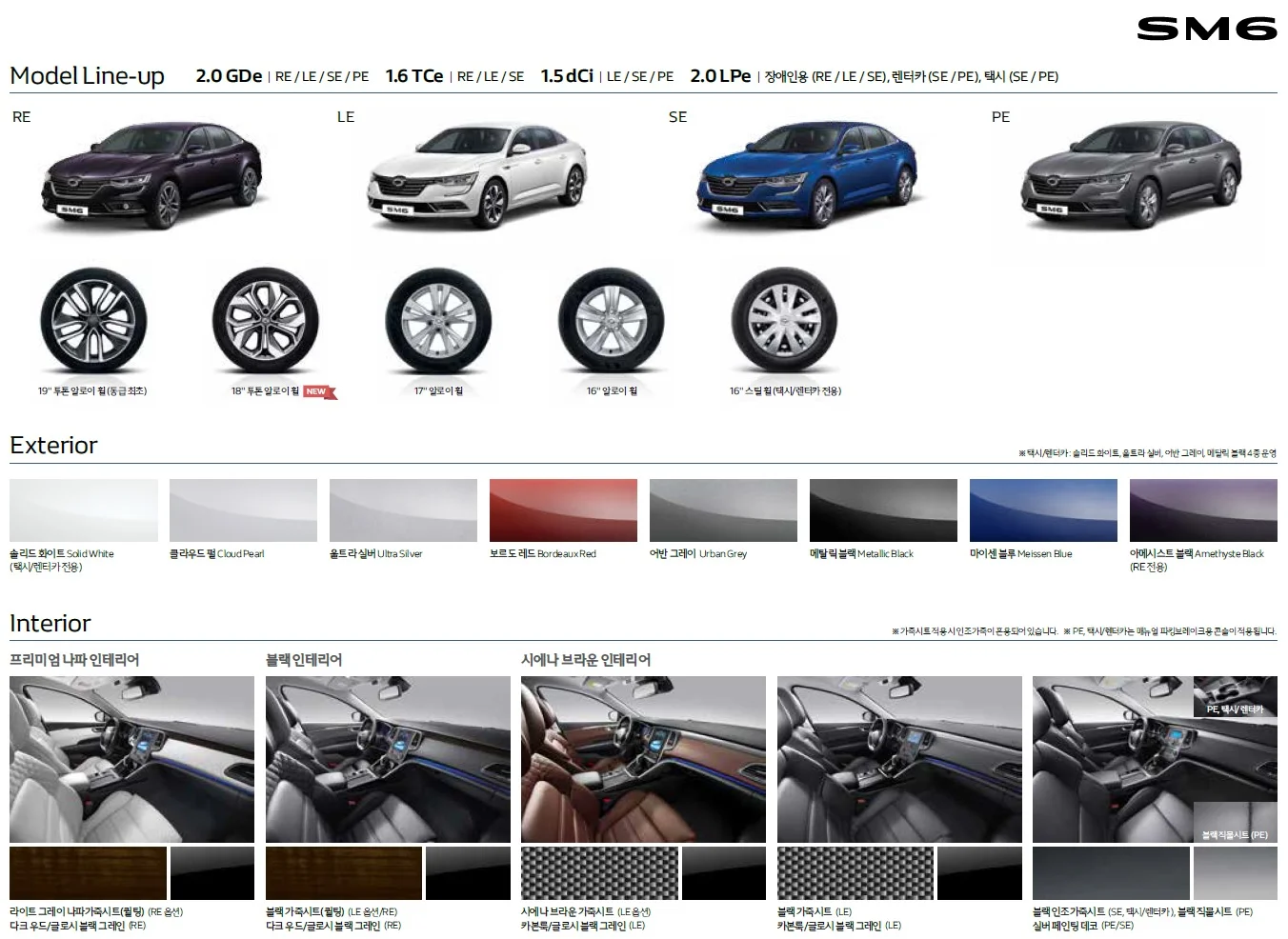Click the red NEW badge
The height and width of the screenshot is (939, 1288).
[319, 391]
